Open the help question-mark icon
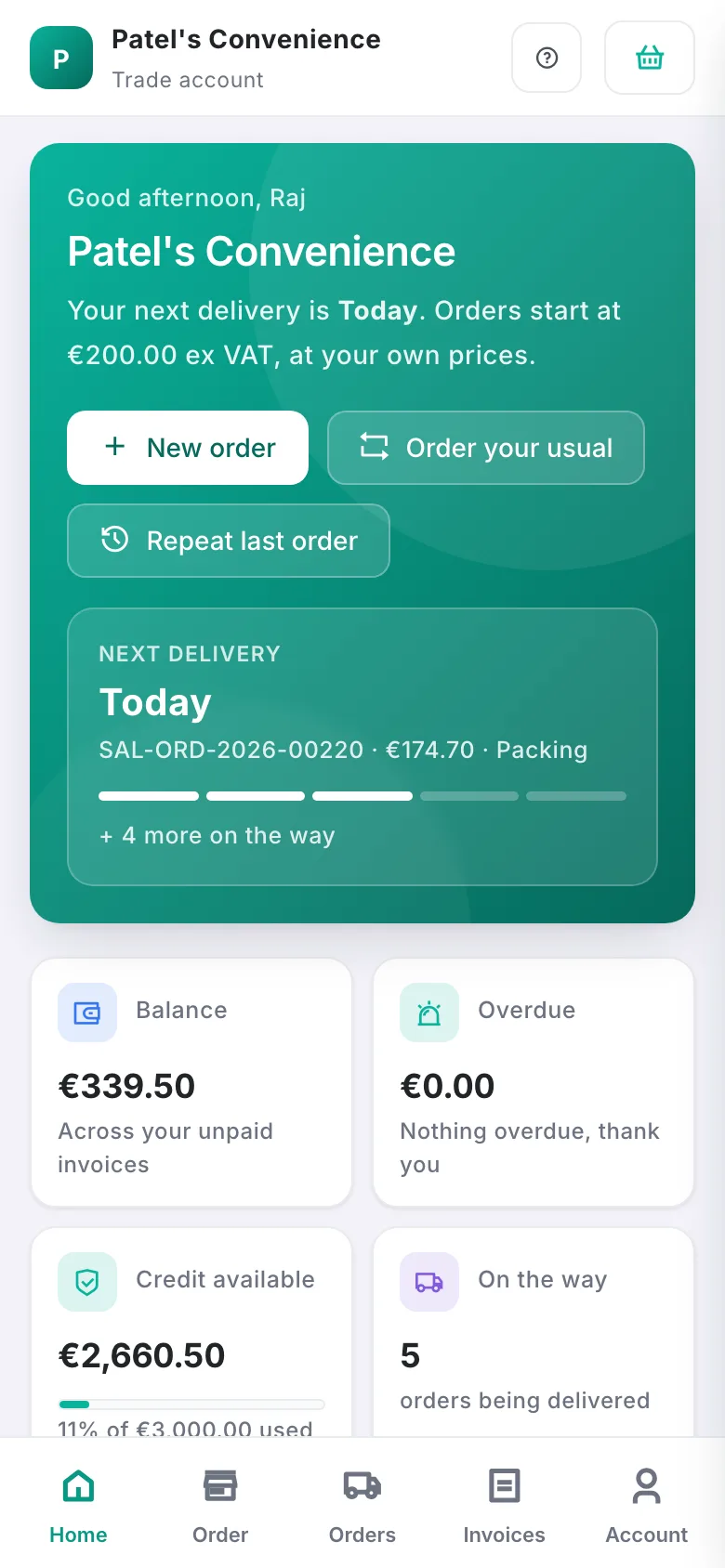 [x=547, y=58]
